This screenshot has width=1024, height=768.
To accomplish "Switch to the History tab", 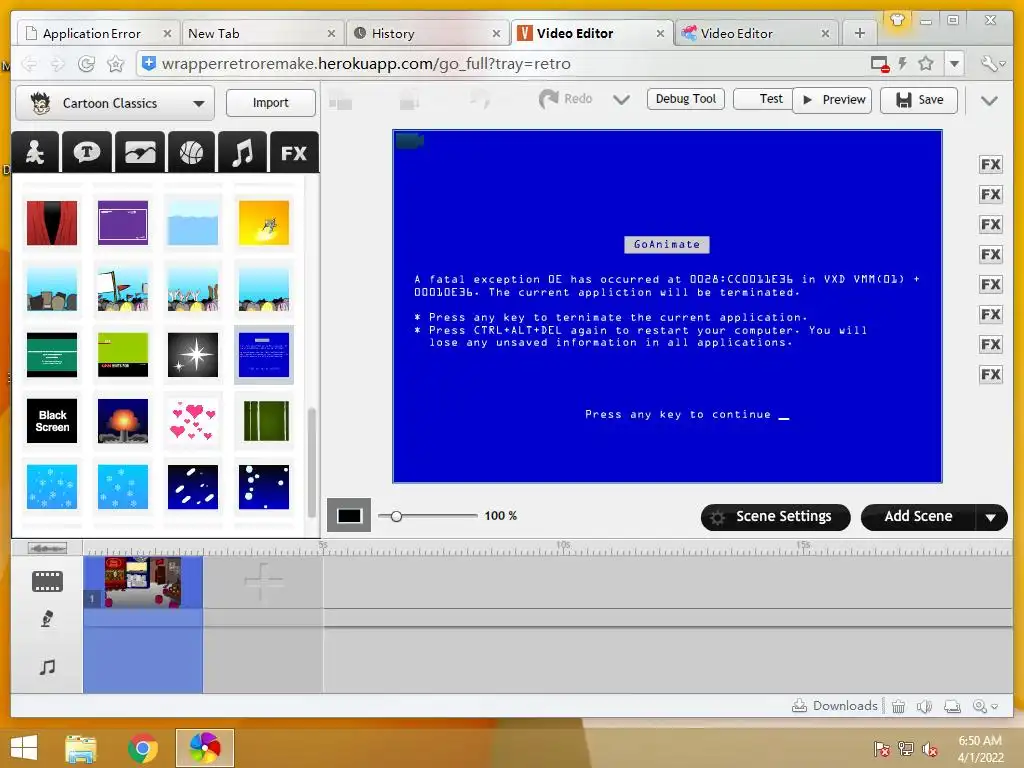I will [426, 33].
